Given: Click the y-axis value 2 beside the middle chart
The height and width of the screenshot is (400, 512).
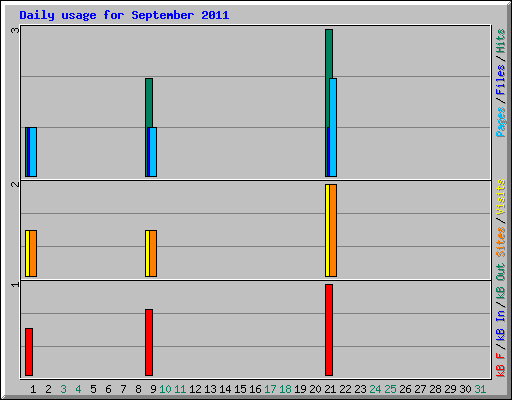Looking at the screenshot, I should click(15, 184).
